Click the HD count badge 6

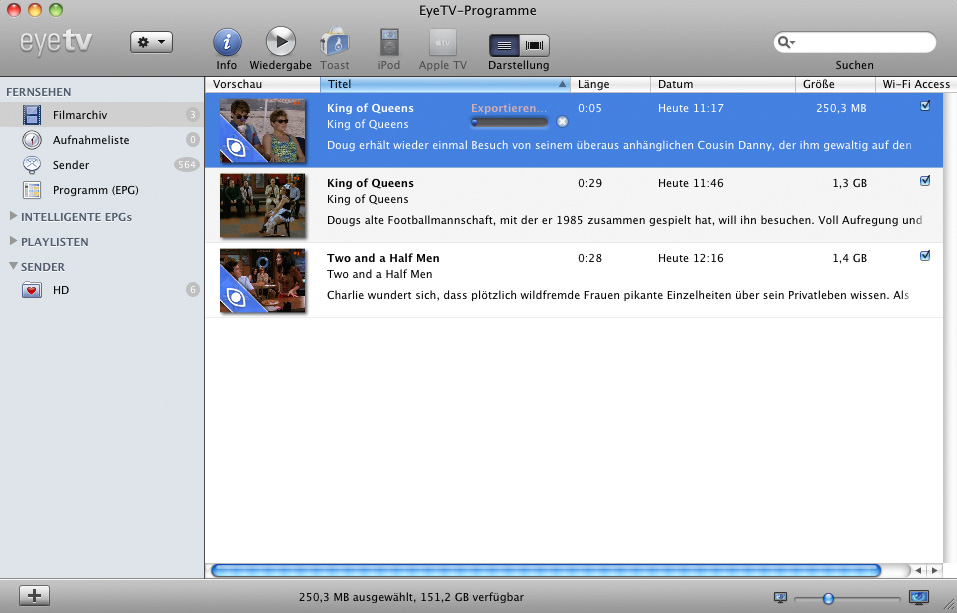[x=193, y=289]
